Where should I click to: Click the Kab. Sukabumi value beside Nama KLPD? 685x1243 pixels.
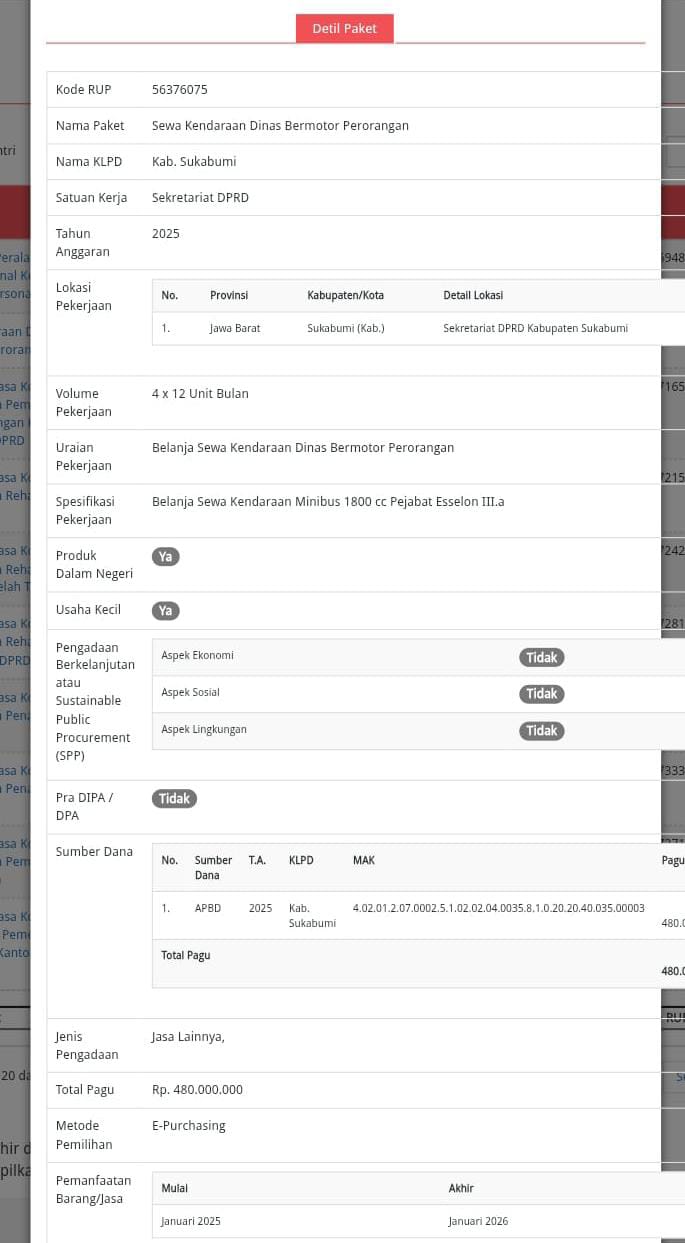pyautogui.click(x=194, y=161)
